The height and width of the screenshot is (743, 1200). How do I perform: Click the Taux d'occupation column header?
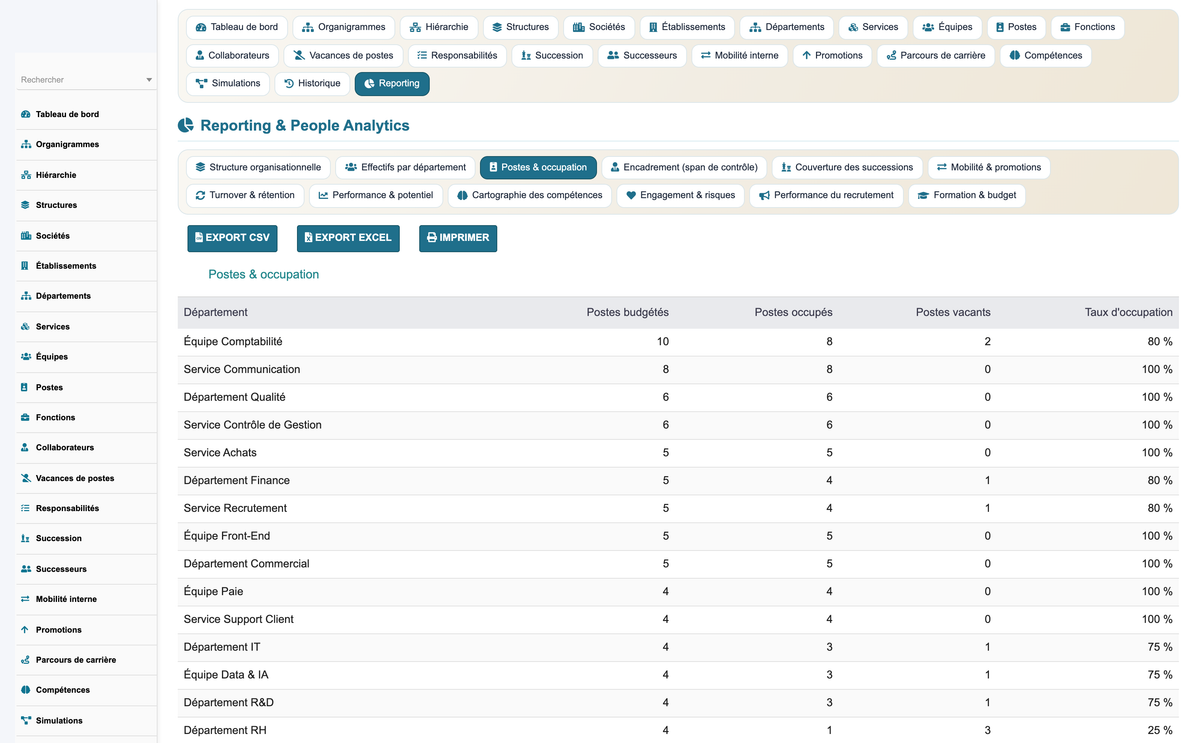[x=1128, y=313]
